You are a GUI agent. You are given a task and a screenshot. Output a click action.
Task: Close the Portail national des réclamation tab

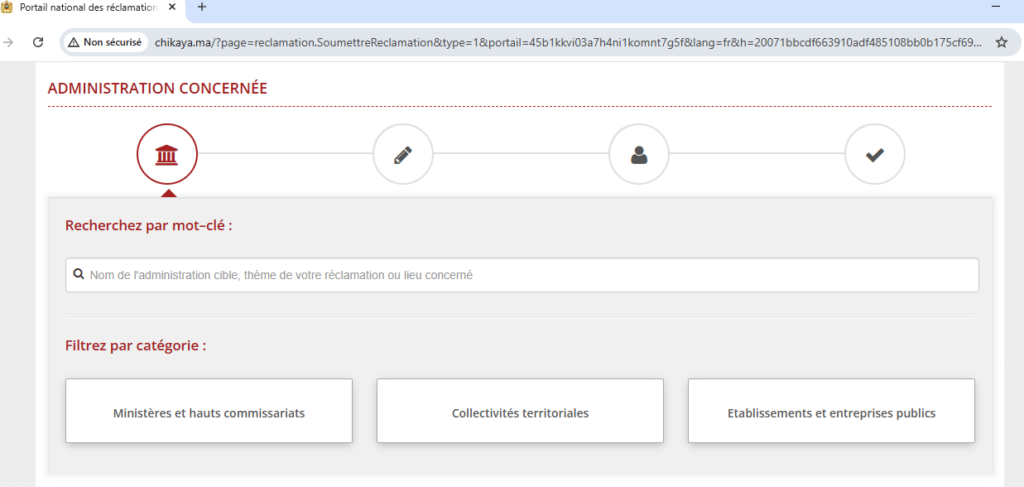[174, 7]
